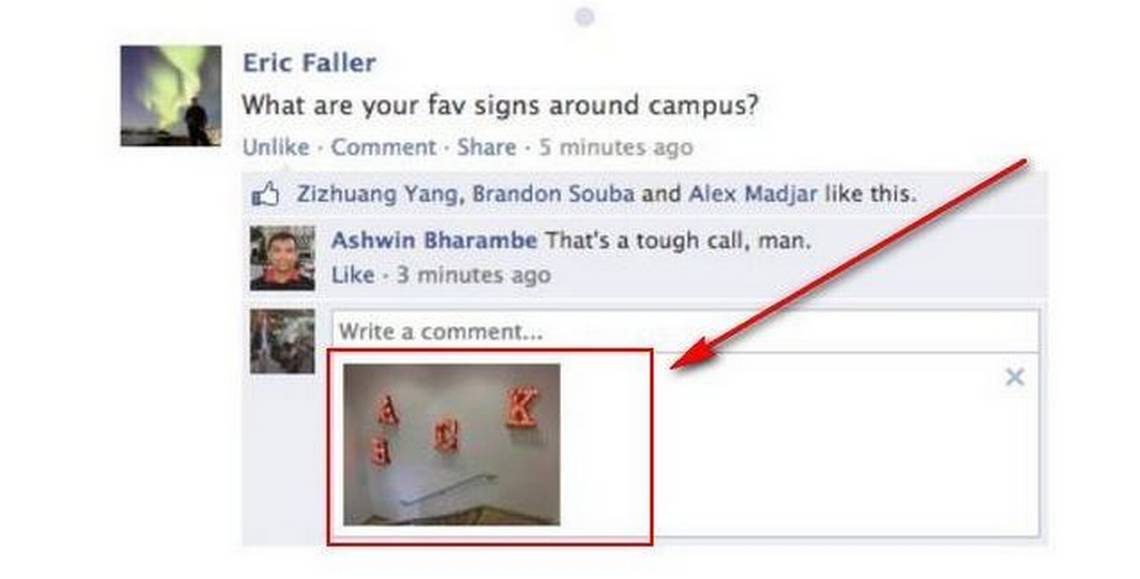Open Alex Madjar's profile
Viewport: 1140px width, 579px height.
coord(752,194)
